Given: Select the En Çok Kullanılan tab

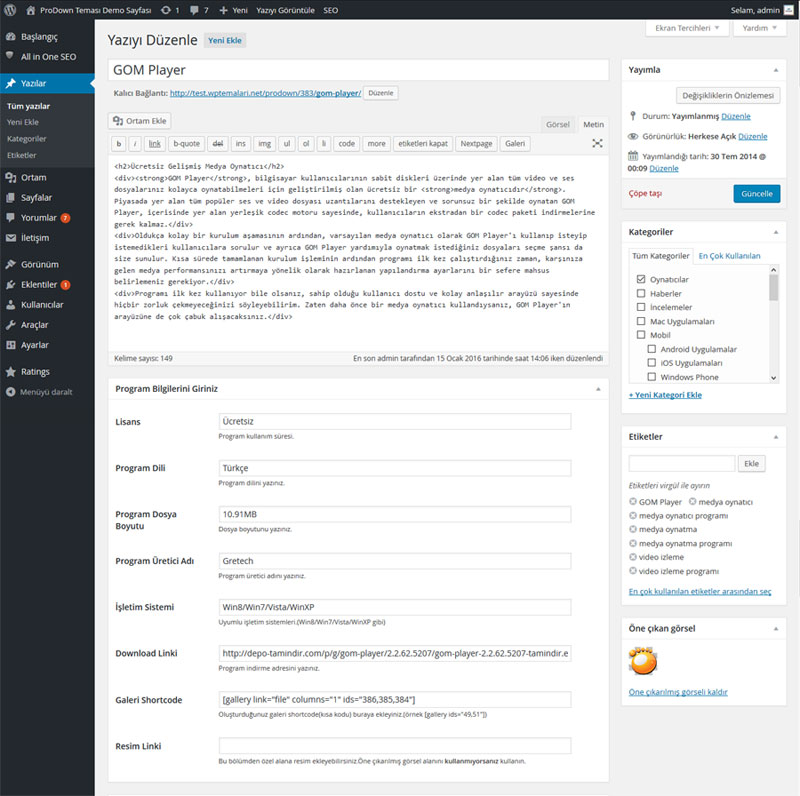Looking at the screenshot, I should [729, 256].
